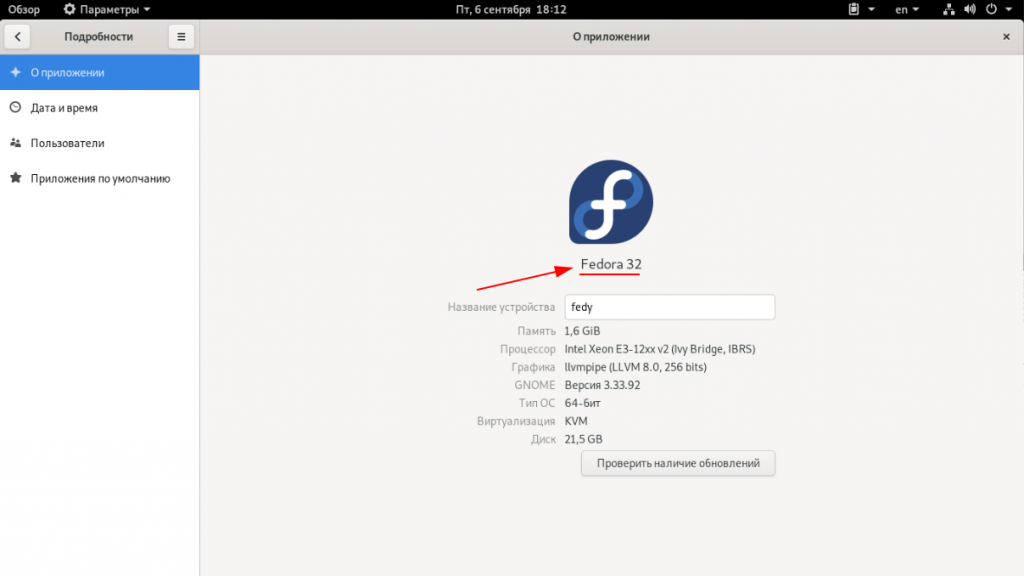Select the О приложении sidebar item
1024x576 pixels.
(x=100, y=73)
